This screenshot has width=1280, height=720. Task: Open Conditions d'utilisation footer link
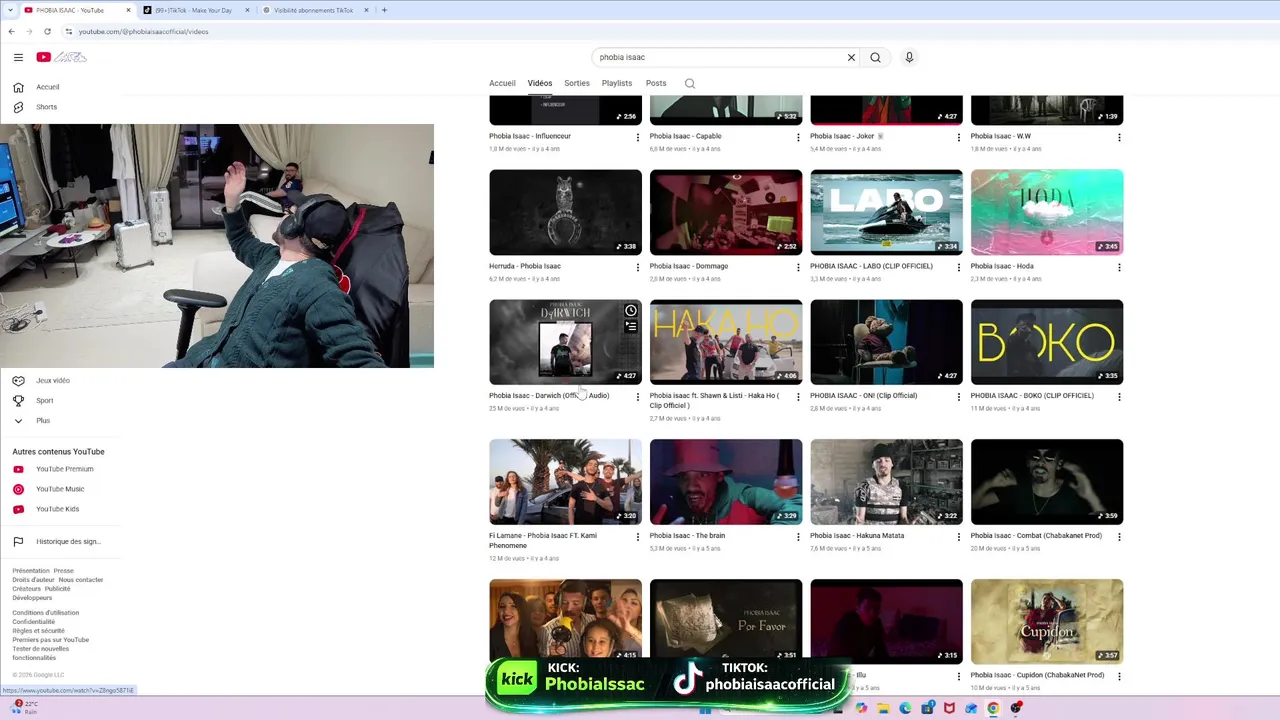coord(45,613)
